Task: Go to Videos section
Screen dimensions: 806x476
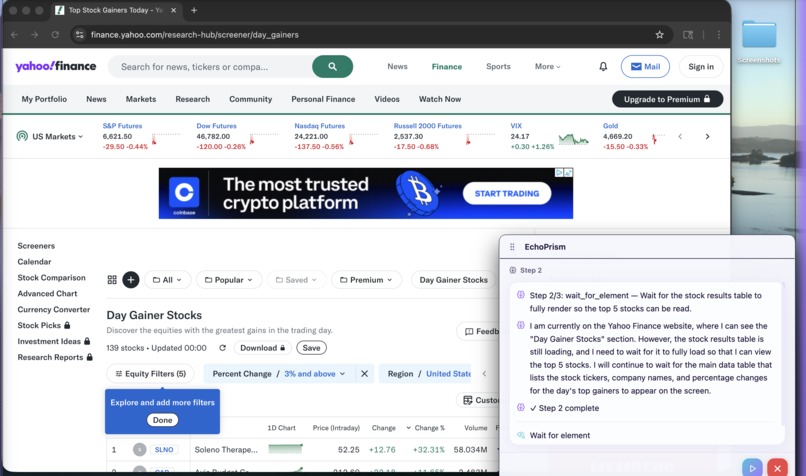Action: point(387,99)
